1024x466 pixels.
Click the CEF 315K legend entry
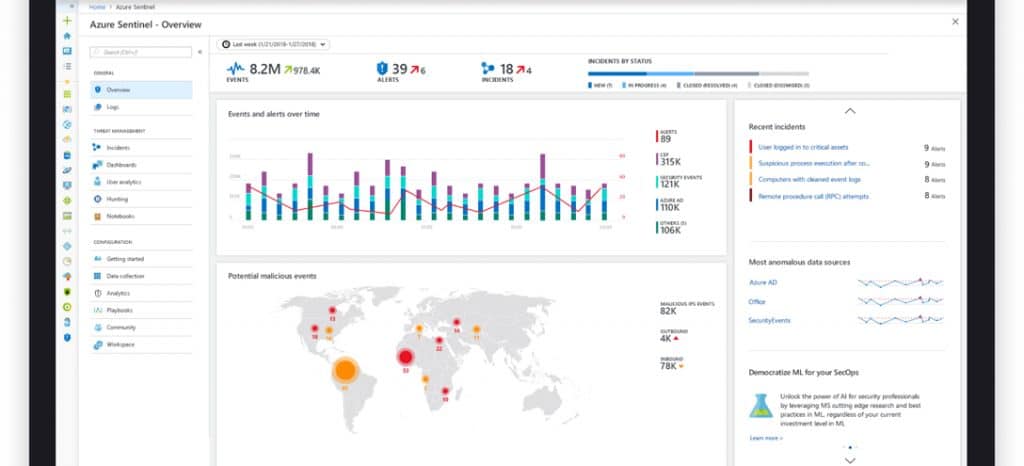[669, 159]
